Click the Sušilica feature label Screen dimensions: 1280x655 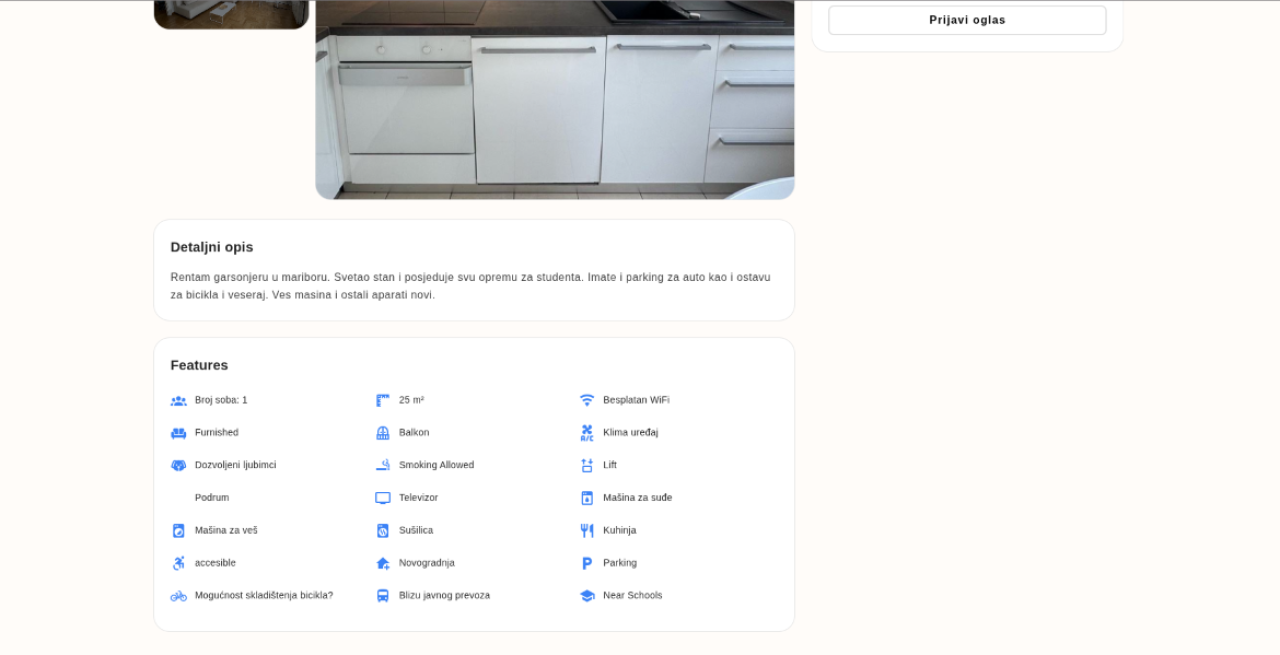(x=416, y=530)
